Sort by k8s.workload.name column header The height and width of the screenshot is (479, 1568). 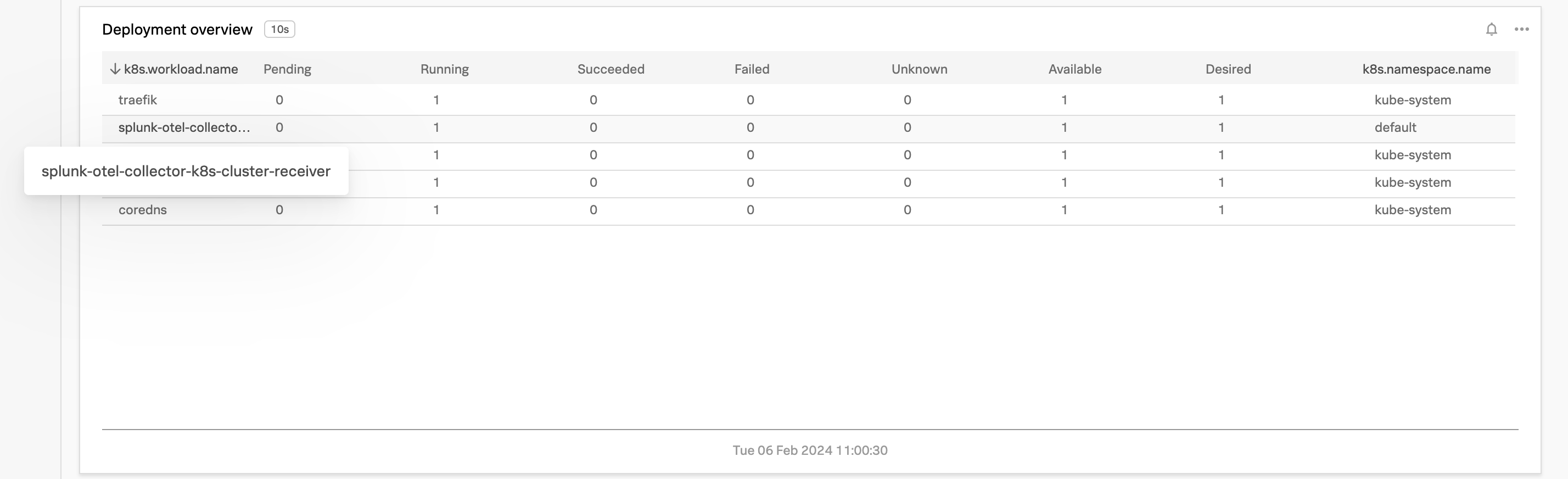(x=181, y=69)
